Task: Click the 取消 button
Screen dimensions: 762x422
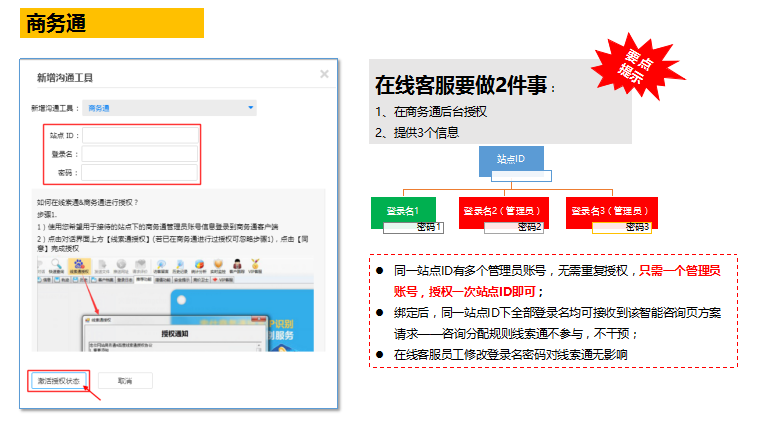Action: click(125, 381)
